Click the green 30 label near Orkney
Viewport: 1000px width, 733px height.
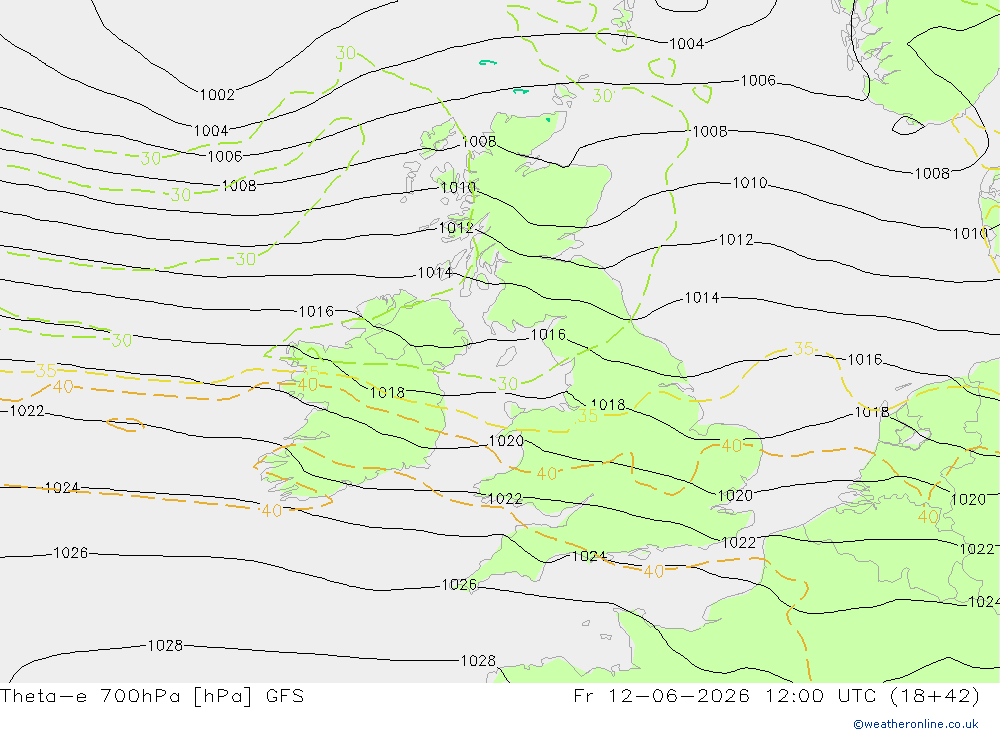tap(603, 96)
